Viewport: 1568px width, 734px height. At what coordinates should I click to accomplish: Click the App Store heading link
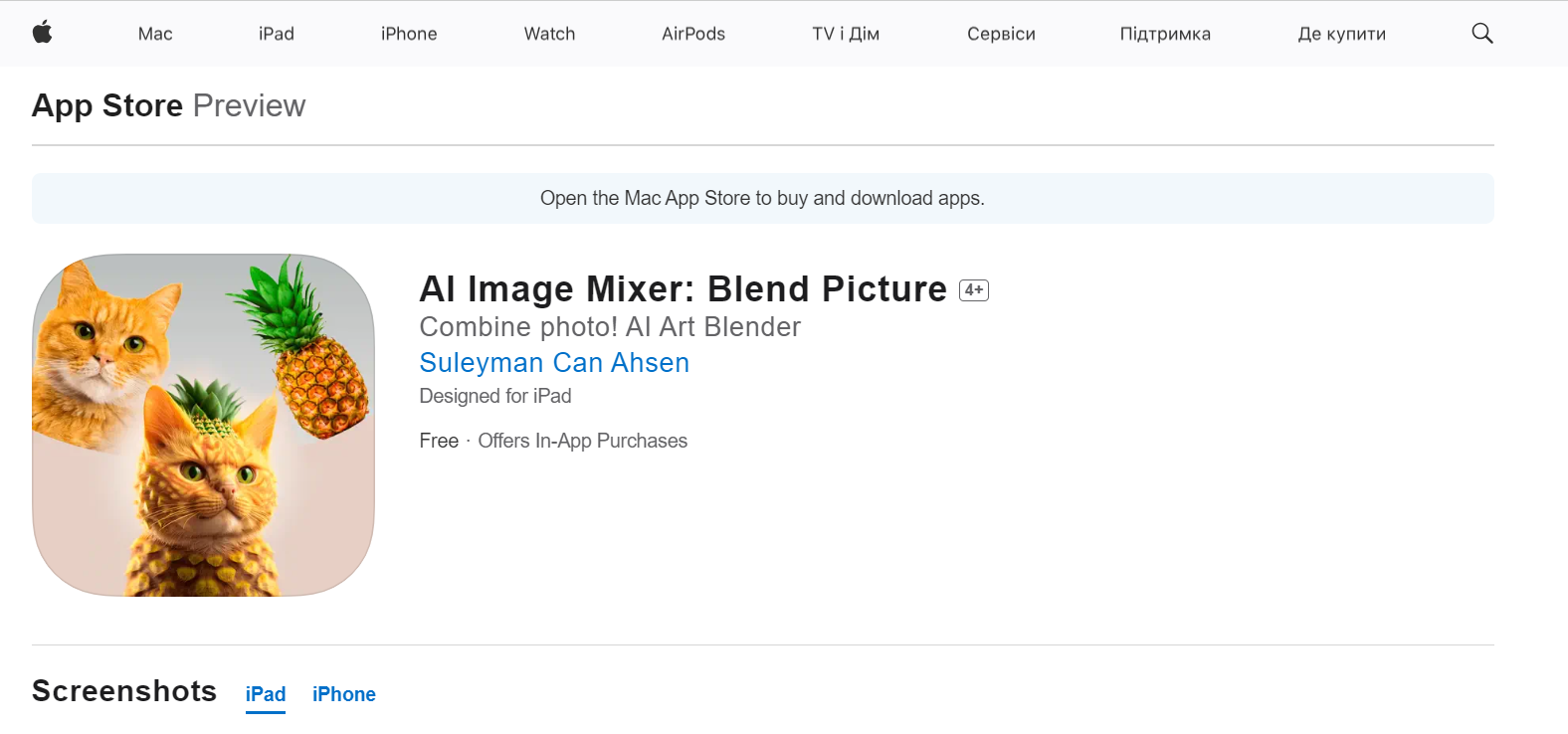[x=107, y=105]
